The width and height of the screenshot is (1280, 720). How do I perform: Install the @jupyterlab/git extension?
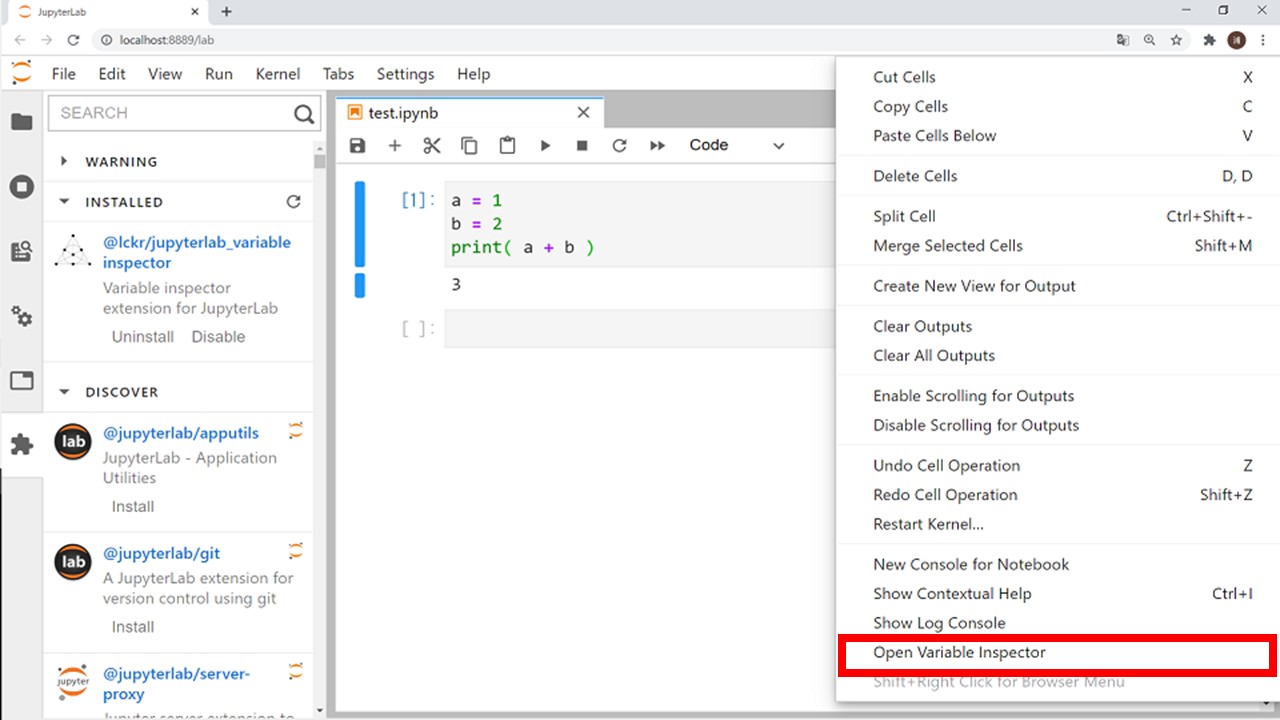click(x=133, y=627)
